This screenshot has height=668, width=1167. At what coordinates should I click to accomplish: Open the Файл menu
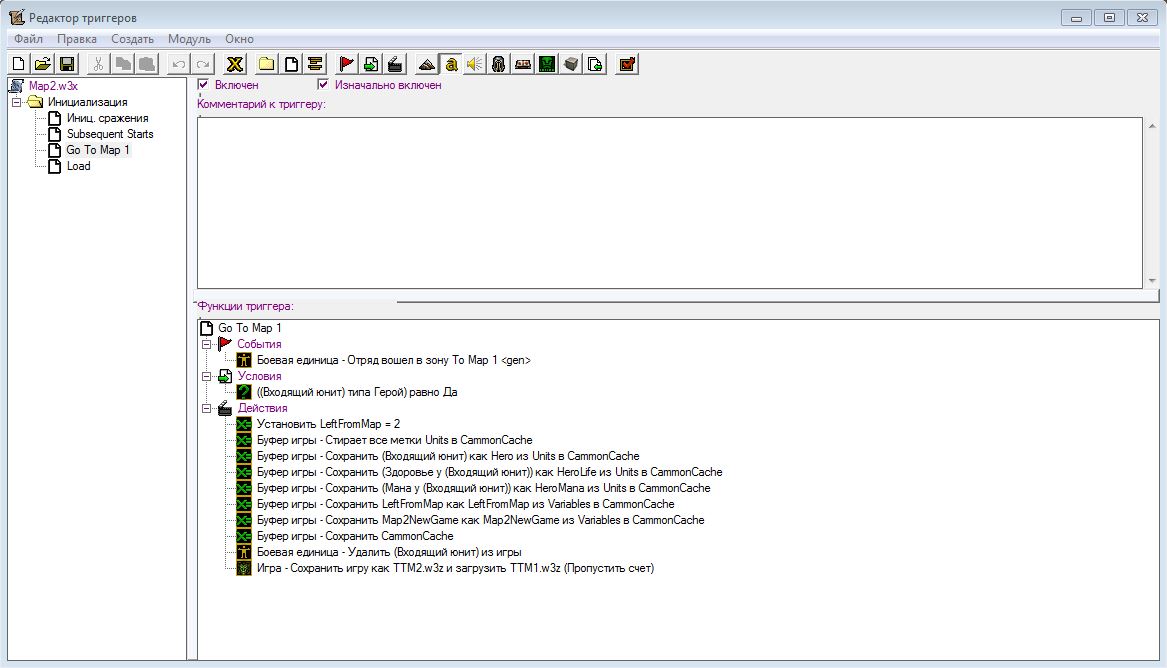(28, 39)
